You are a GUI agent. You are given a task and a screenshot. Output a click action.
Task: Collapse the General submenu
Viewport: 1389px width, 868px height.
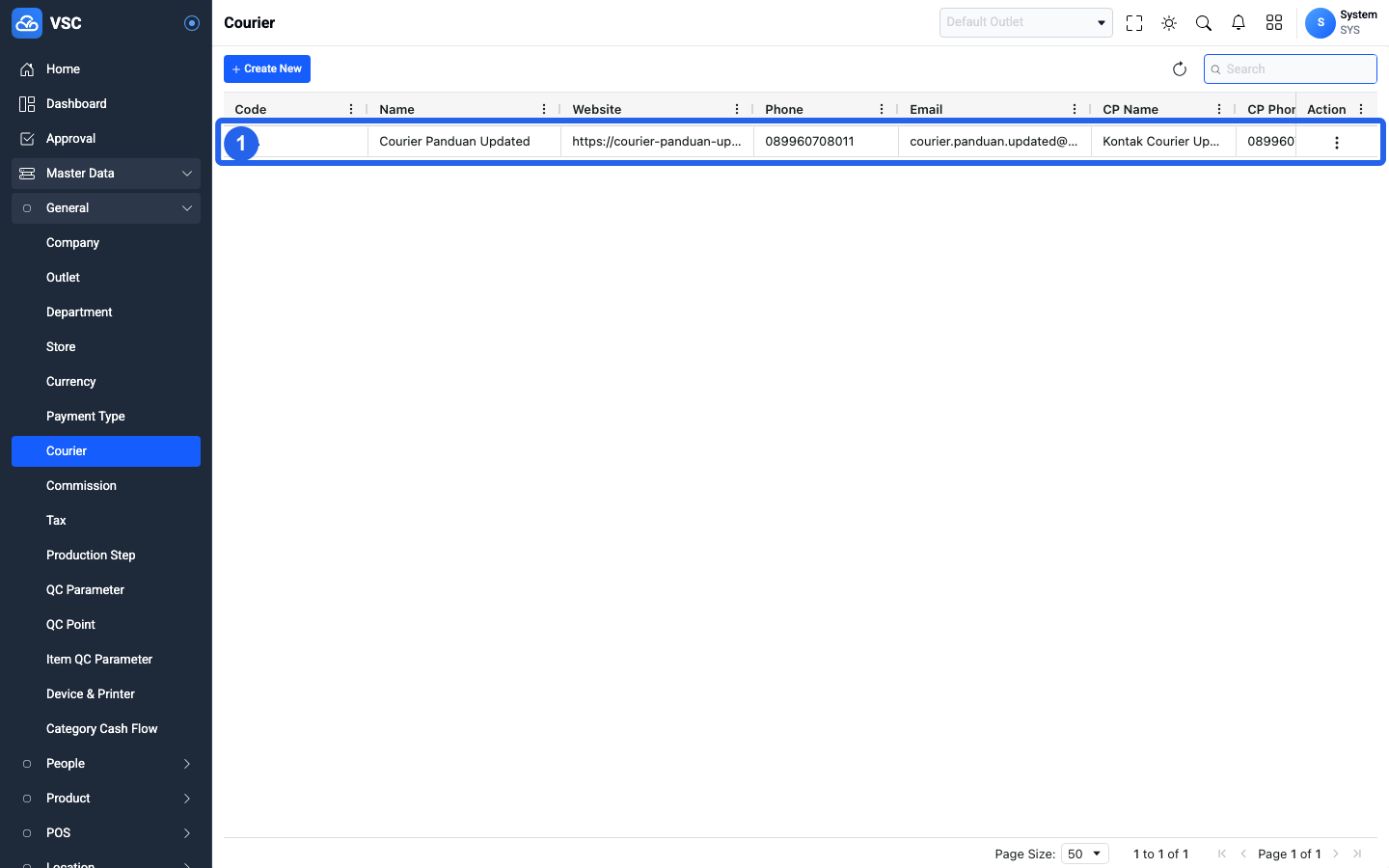(x=106, y=208)
